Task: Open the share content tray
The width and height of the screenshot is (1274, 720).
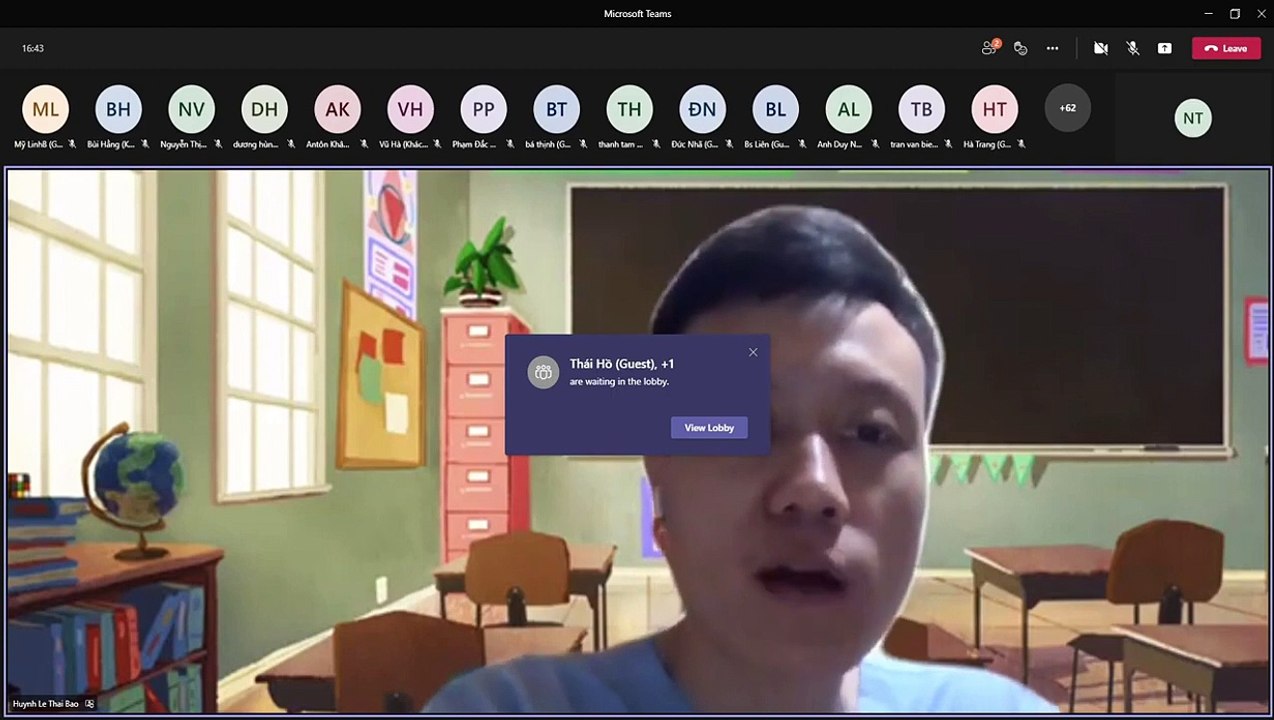Action: (1165, 48)
